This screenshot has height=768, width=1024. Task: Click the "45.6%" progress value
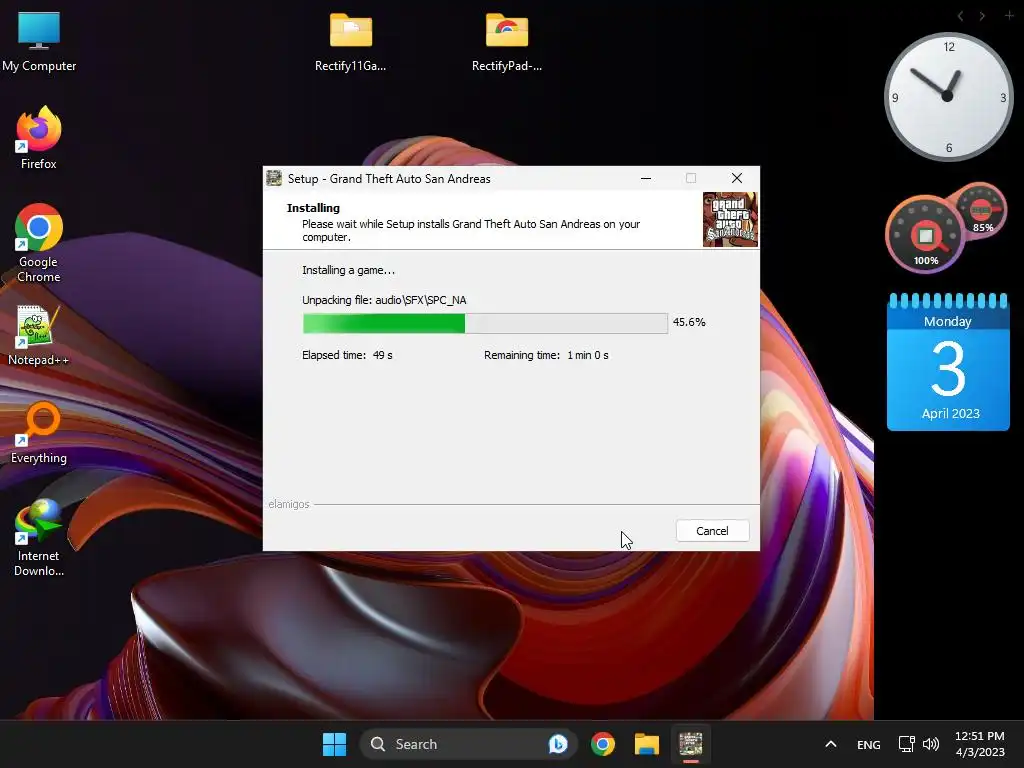(689, 322)
